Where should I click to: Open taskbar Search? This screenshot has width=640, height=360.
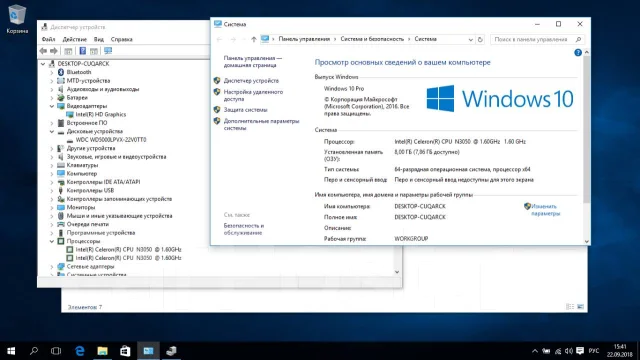(x=34, y=351)
